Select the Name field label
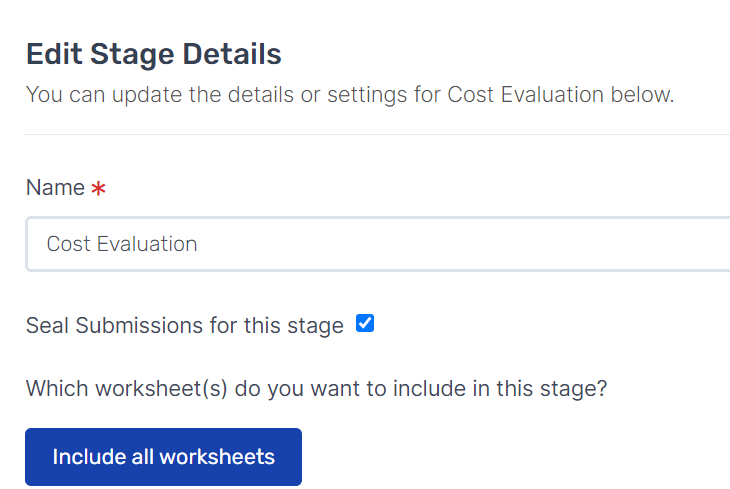This screenshot has width=730, height=489. [55, 188]
